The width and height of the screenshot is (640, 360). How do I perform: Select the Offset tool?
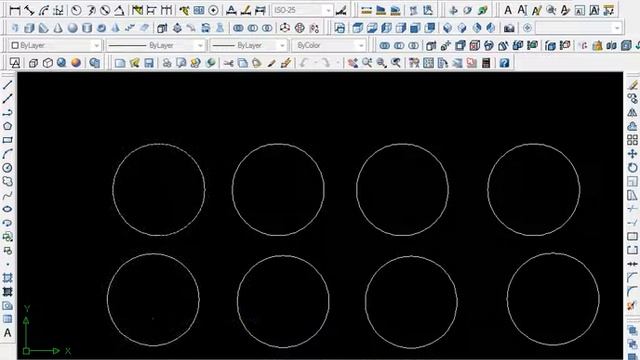coord(632,126)
